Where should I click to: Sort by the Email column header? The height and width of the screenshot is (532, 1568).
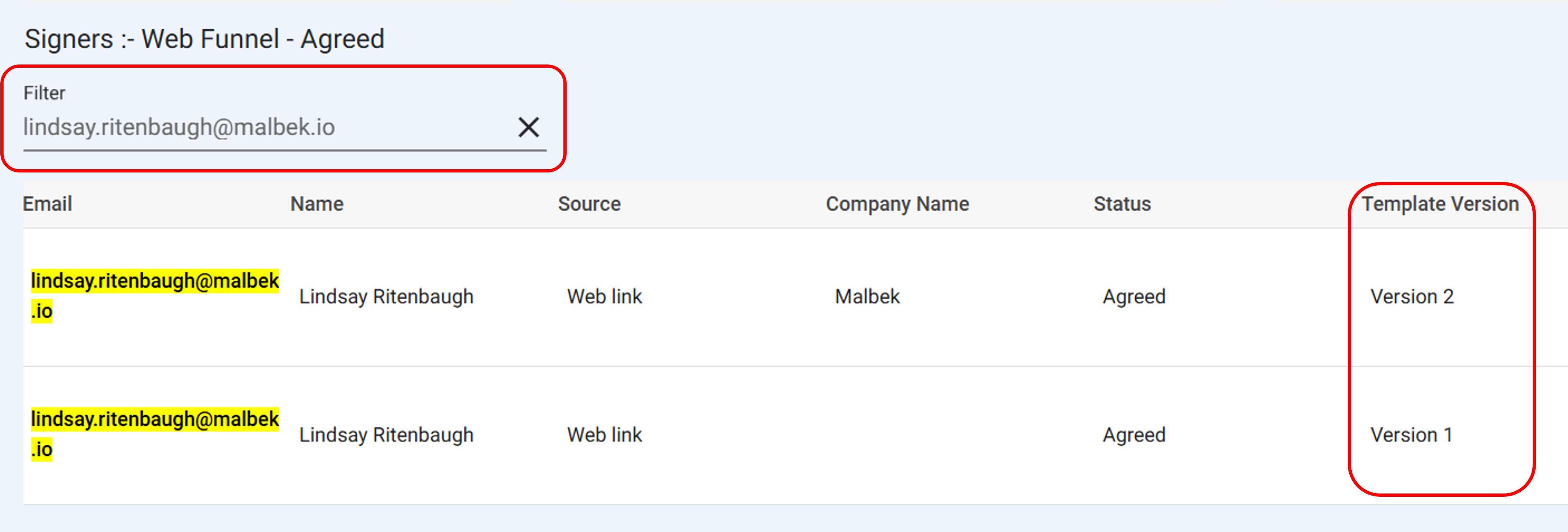click(x=47, y=204)
